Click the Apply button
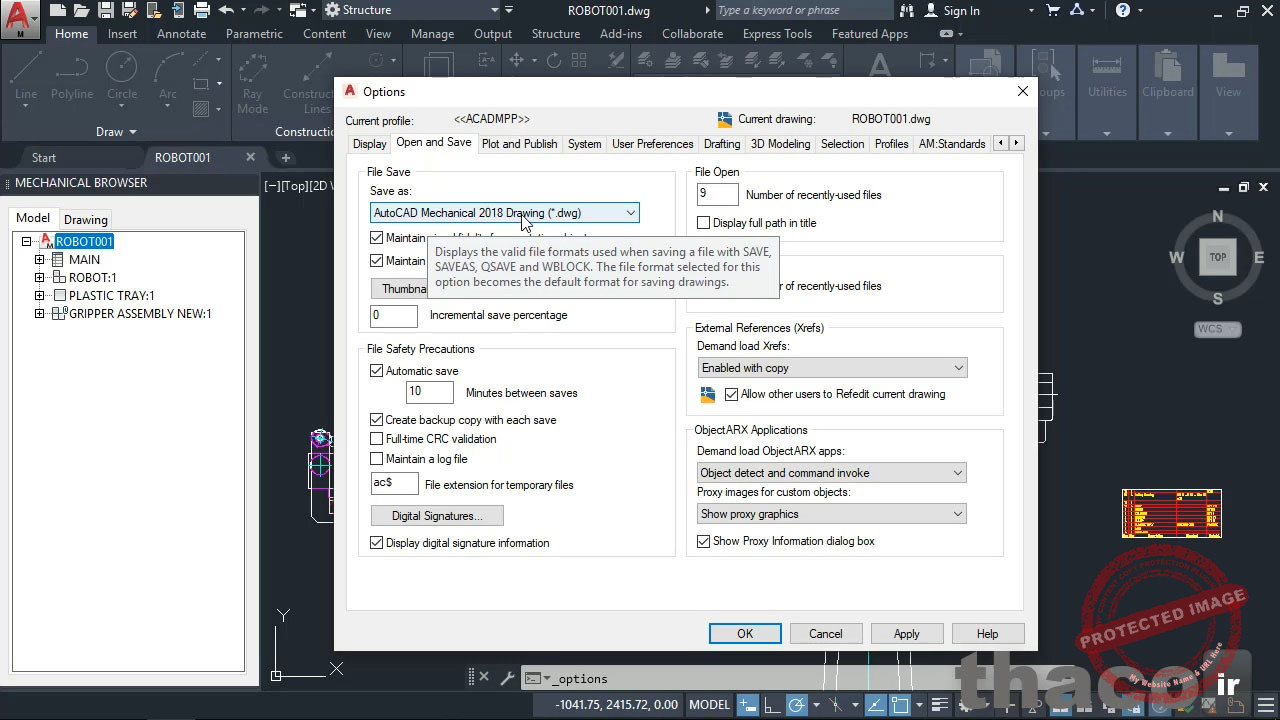Screen dimensions: 1280x720 pyautogui.click(x=906, y=633)
